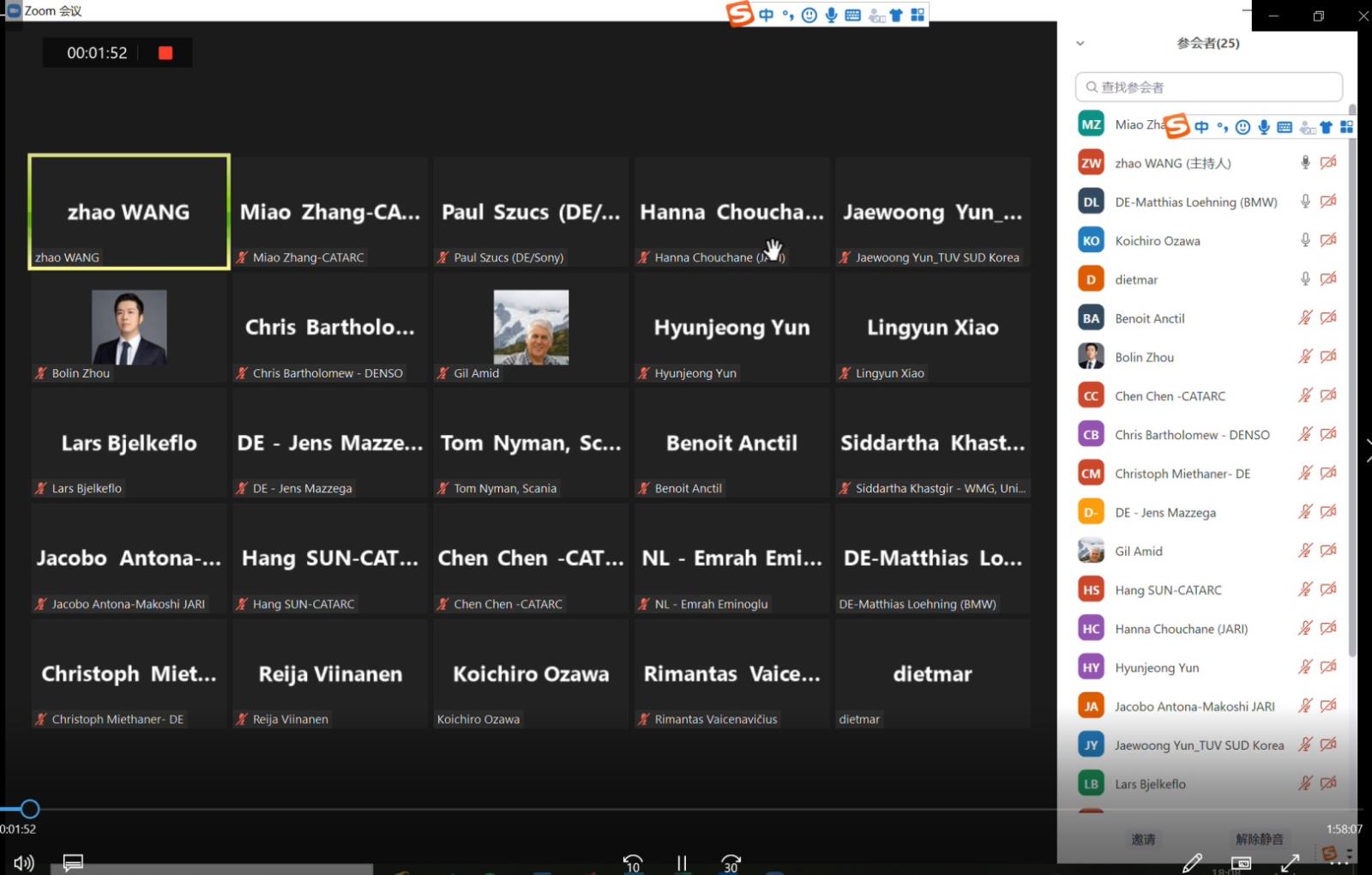Image resolution: width=1372 pixels, height=875 pixels.
Task: Skip forward 30 seconds in the video
Action: point(731,863)
